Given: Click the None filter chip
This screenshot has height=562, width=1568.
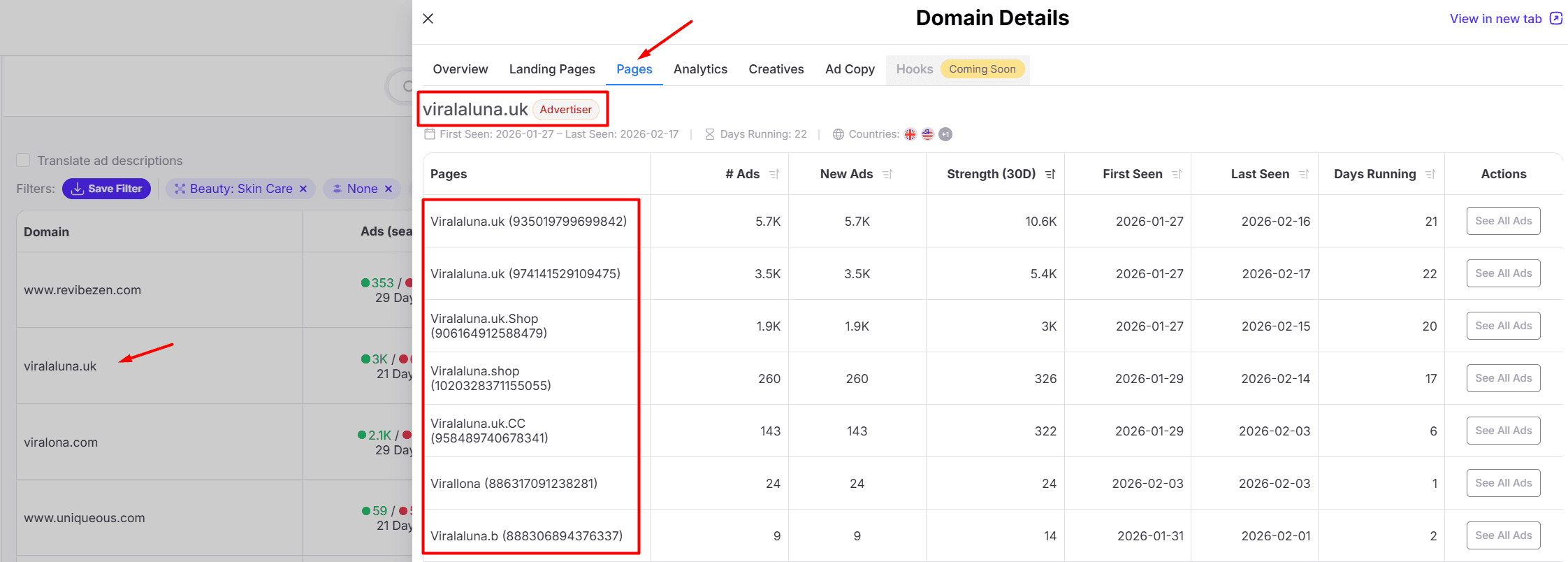Looking at the screenshot, I should 362,189.
